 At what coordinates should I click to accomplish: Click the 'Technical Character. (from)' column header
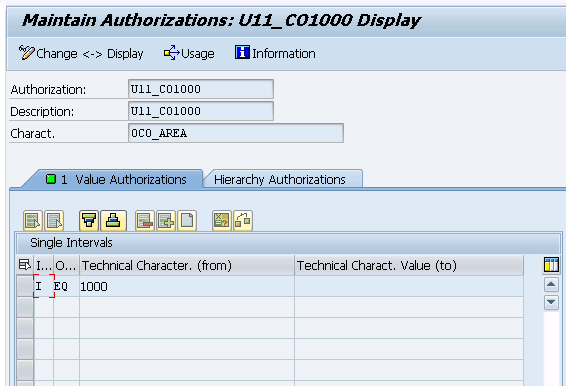tap(187, 266)
